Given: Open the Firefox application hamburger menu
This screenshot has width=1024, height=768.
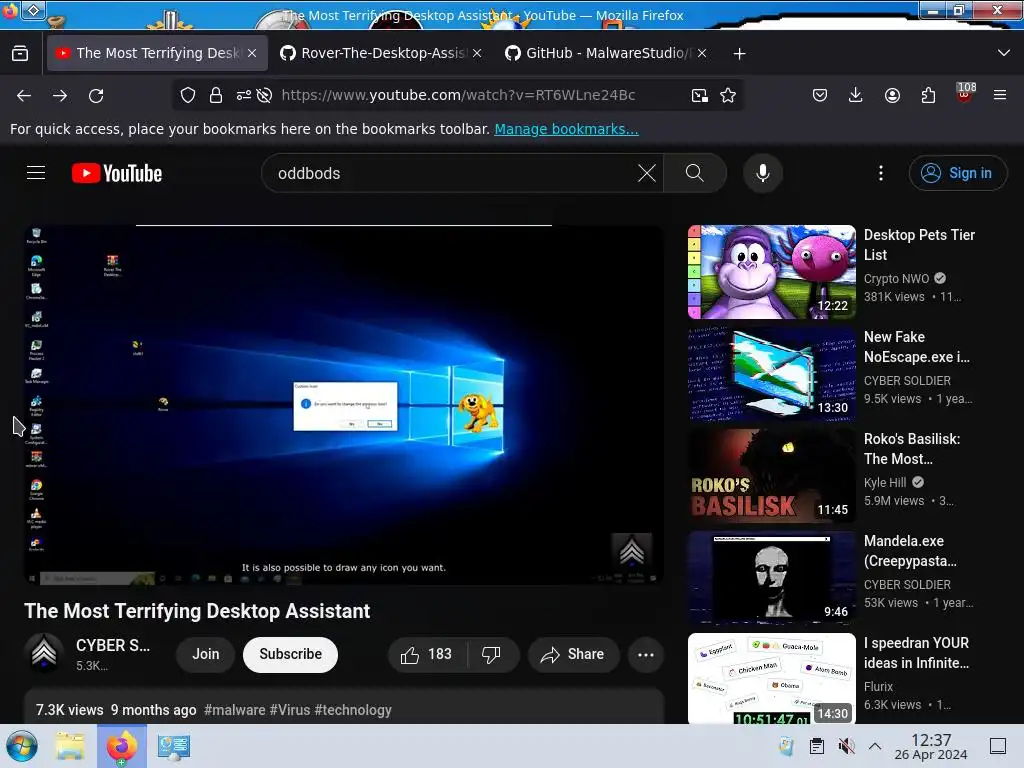Looking at the screenshot, I should (x=1000, y=95).
